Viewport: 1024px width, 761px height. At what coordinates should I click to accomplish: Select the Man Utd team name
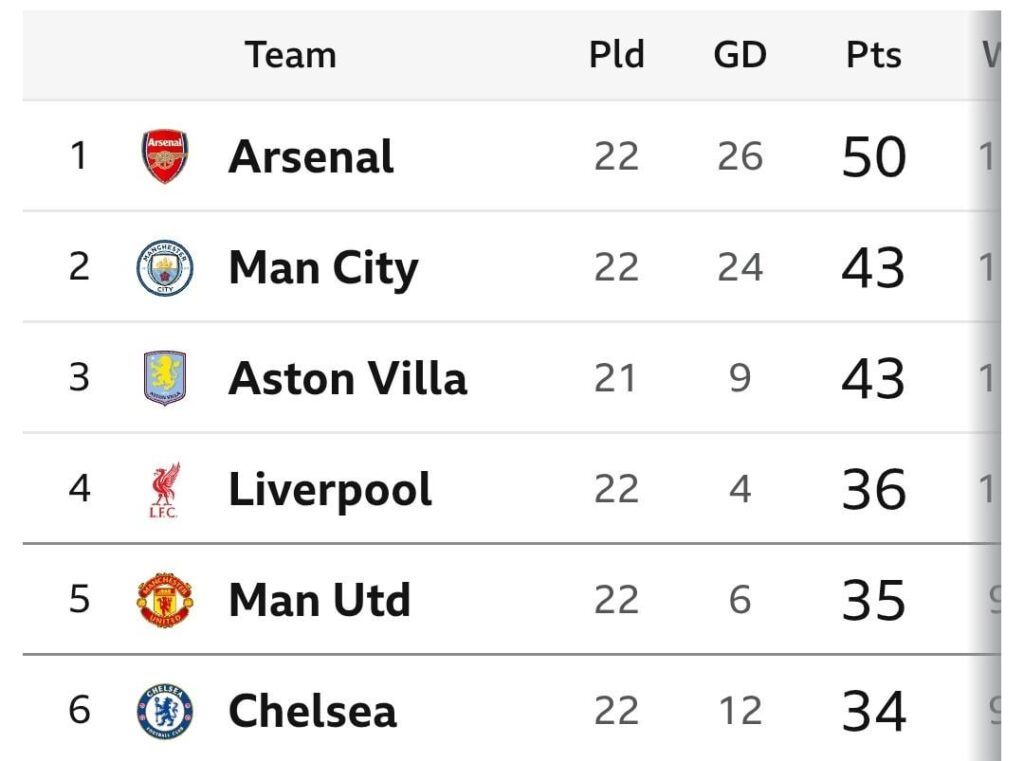tap(319, 600)
